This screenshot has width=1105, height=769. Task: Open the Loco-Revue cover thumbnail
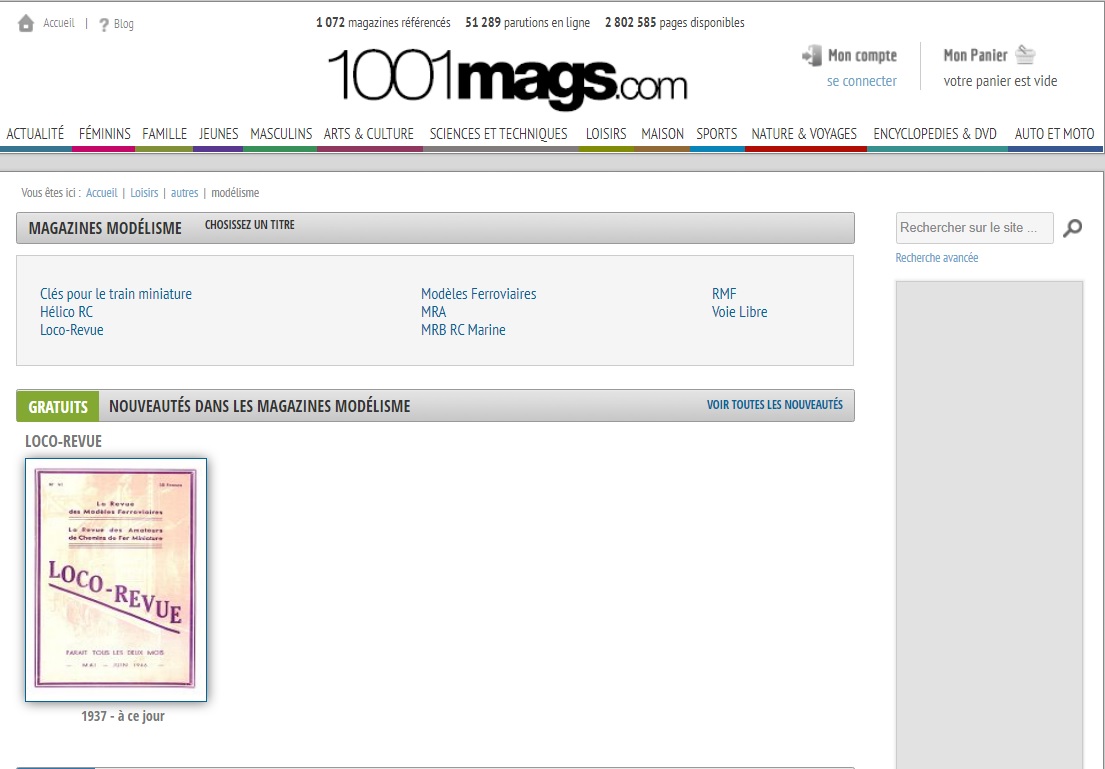click(116, 579)
